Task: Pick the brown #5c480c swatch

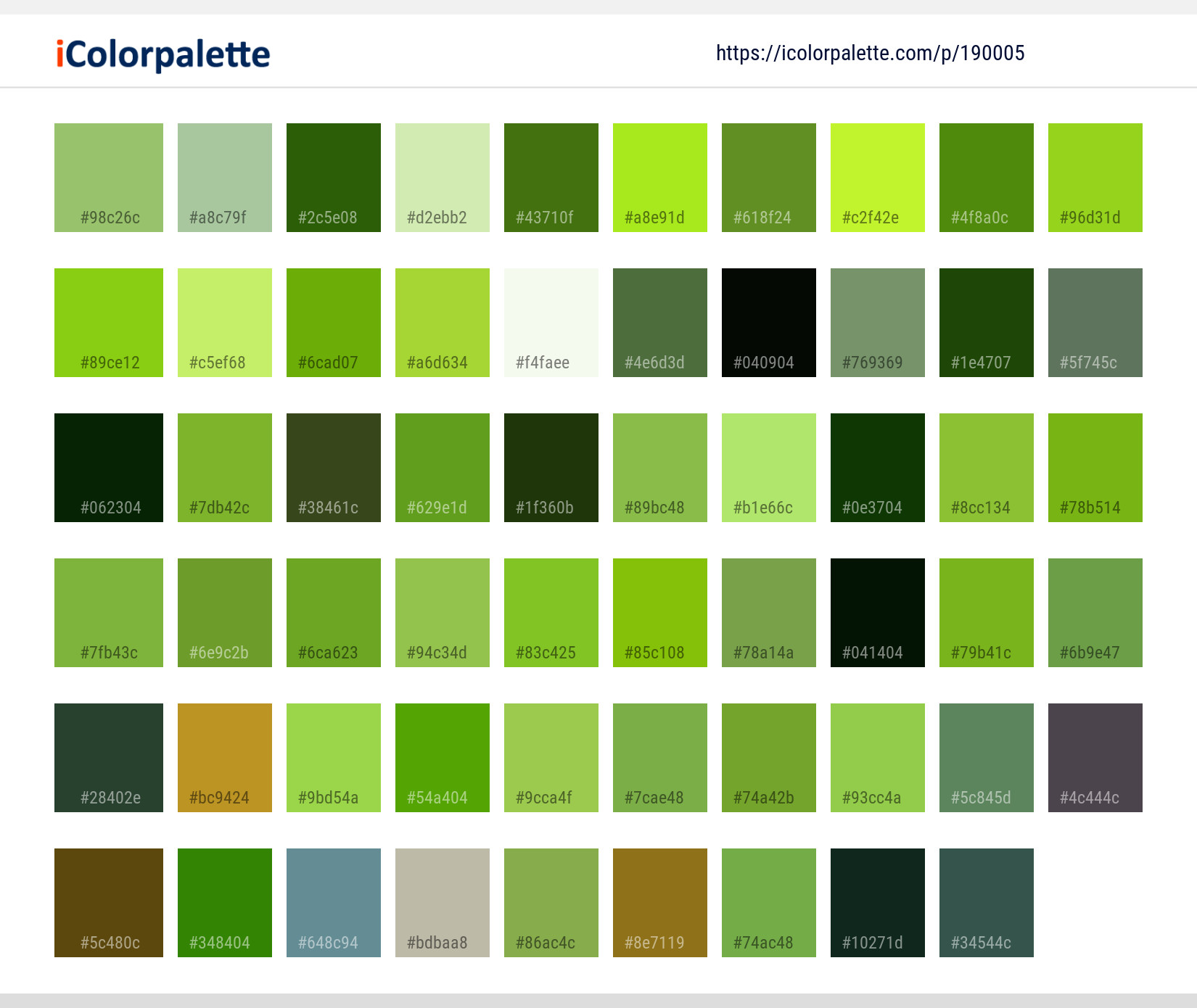Action: (109, 903)
